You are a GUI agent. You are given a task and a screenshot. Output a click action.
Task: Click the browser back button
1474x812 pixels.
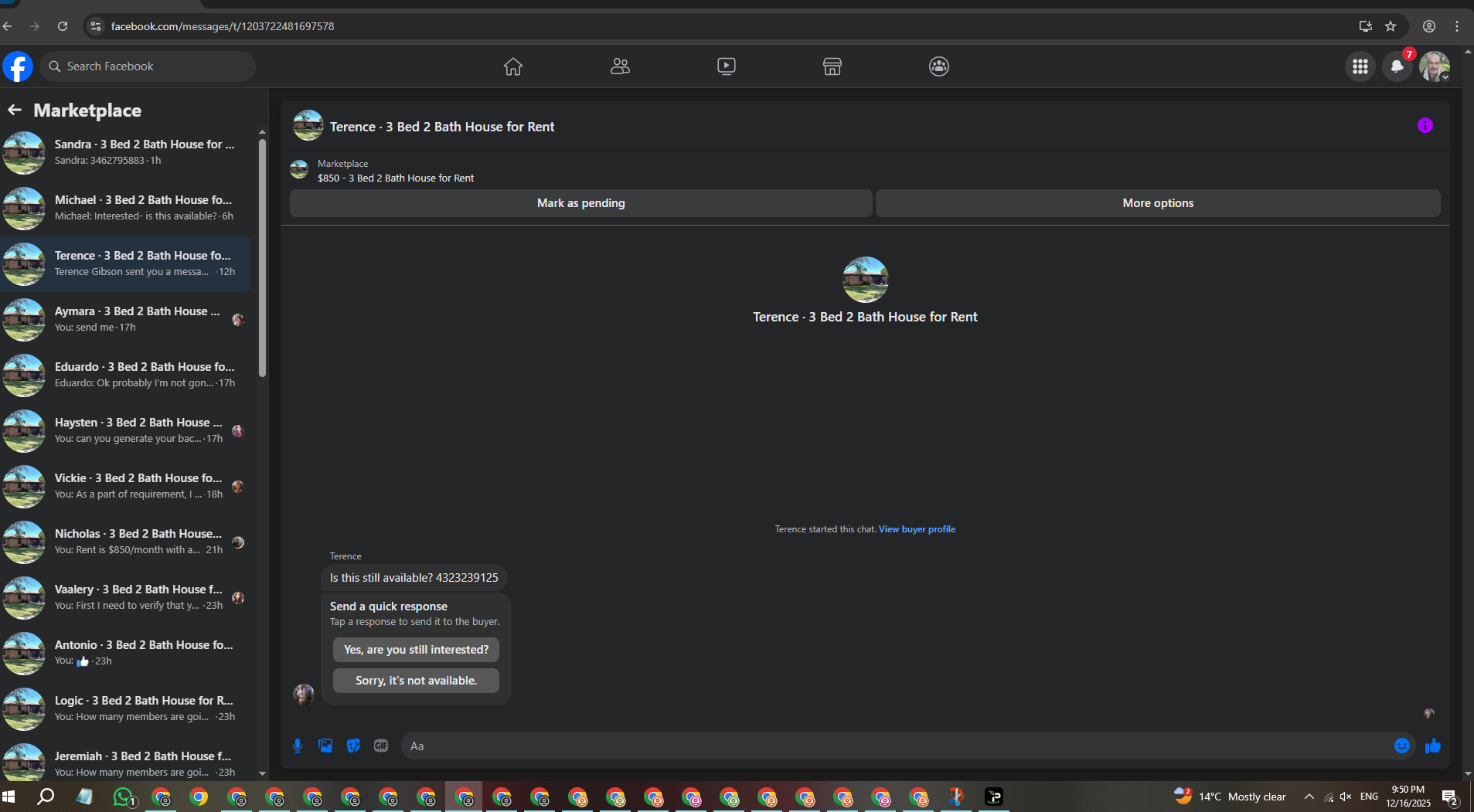click(x=8, y=26)
